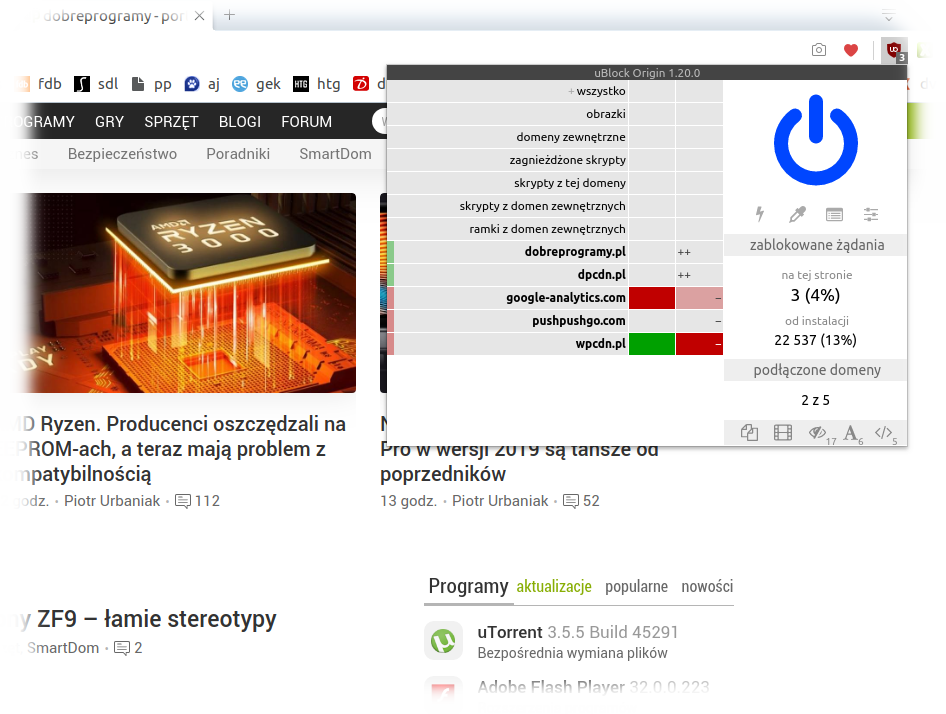Click the 'zablokowane żądania' header
This screenshot has width=946, height=714.
pos(816,245)
